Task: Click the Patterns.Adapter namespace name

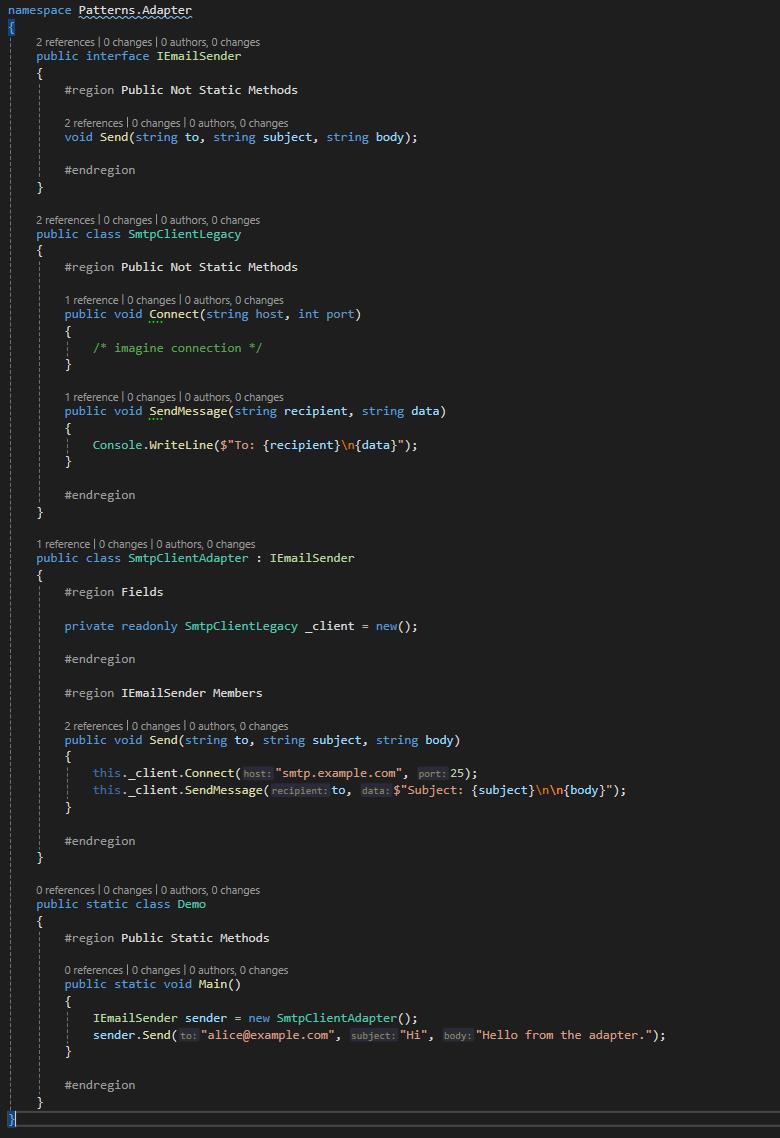Action: pyautogui.click(x=135, y=10)
